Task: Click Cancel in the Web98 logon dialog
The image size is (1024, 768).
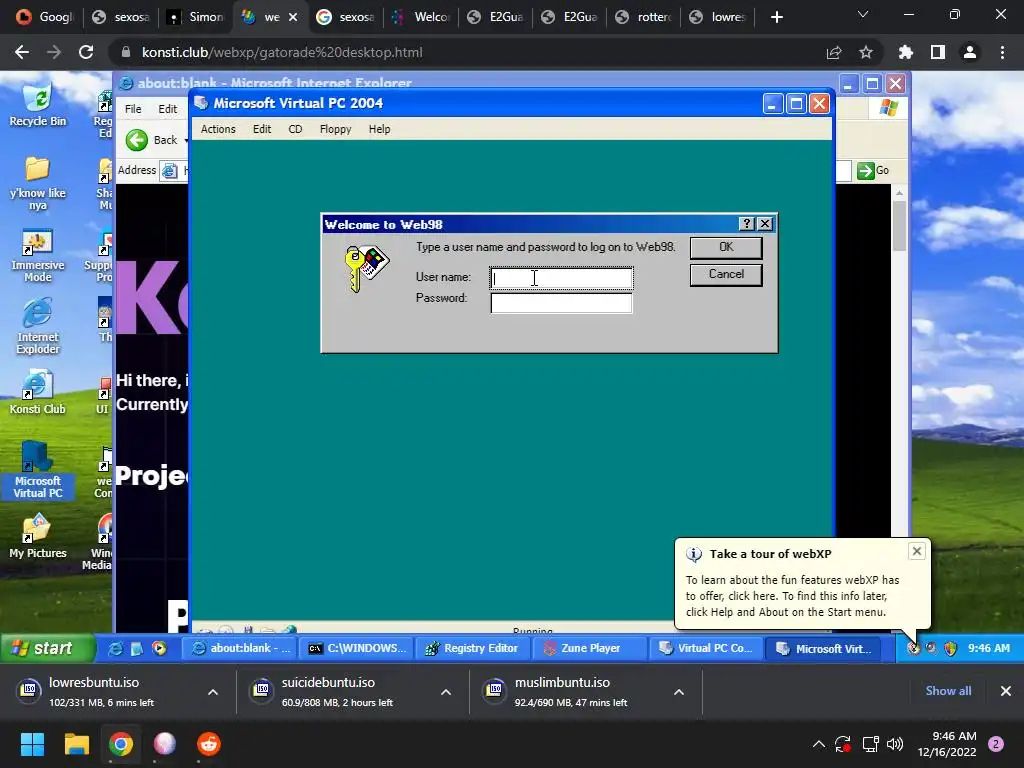Action: [726, 274]
